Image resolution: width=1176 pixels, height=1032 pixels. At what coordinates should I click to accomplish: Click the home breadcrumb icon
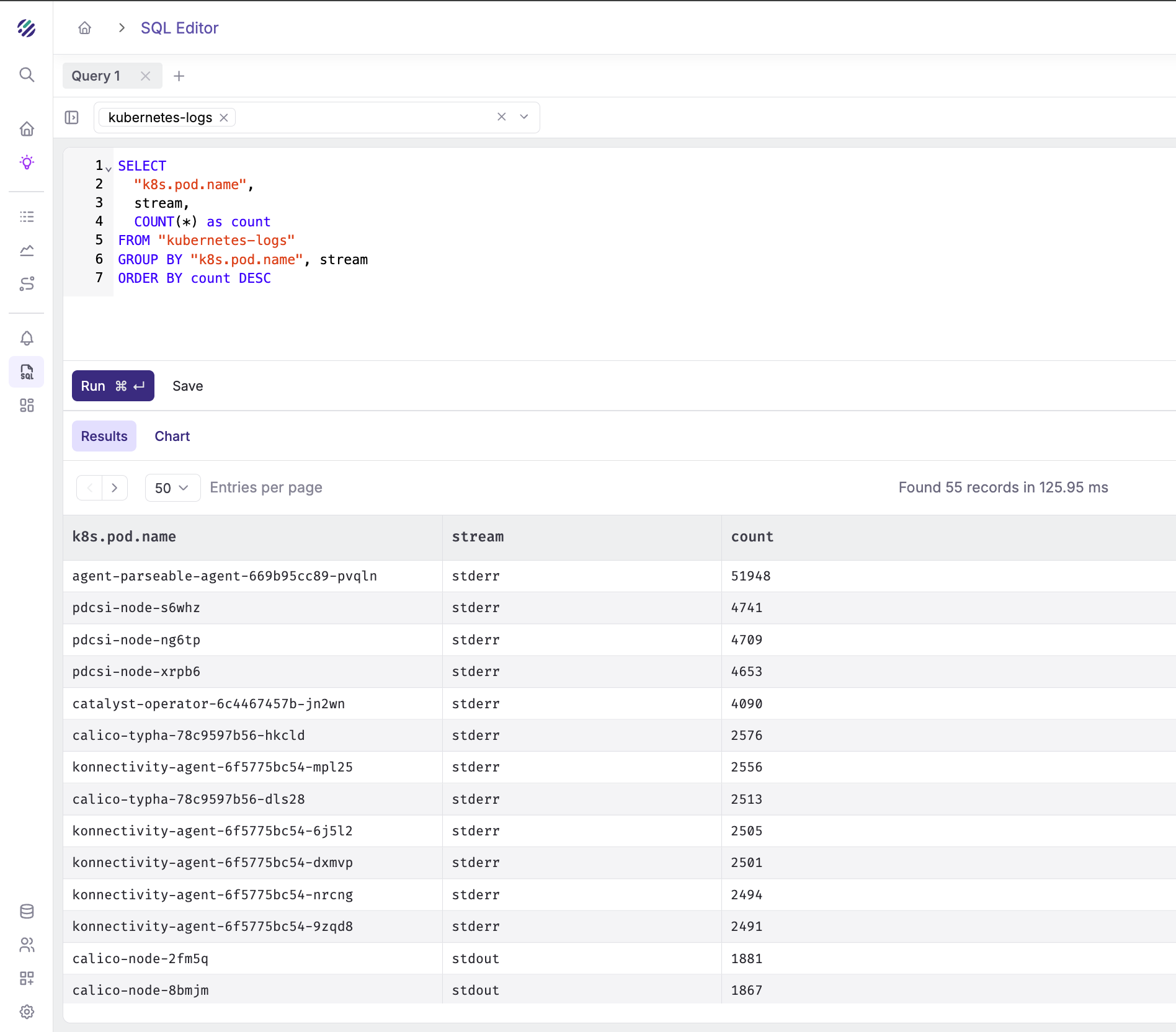click(85, 28)
